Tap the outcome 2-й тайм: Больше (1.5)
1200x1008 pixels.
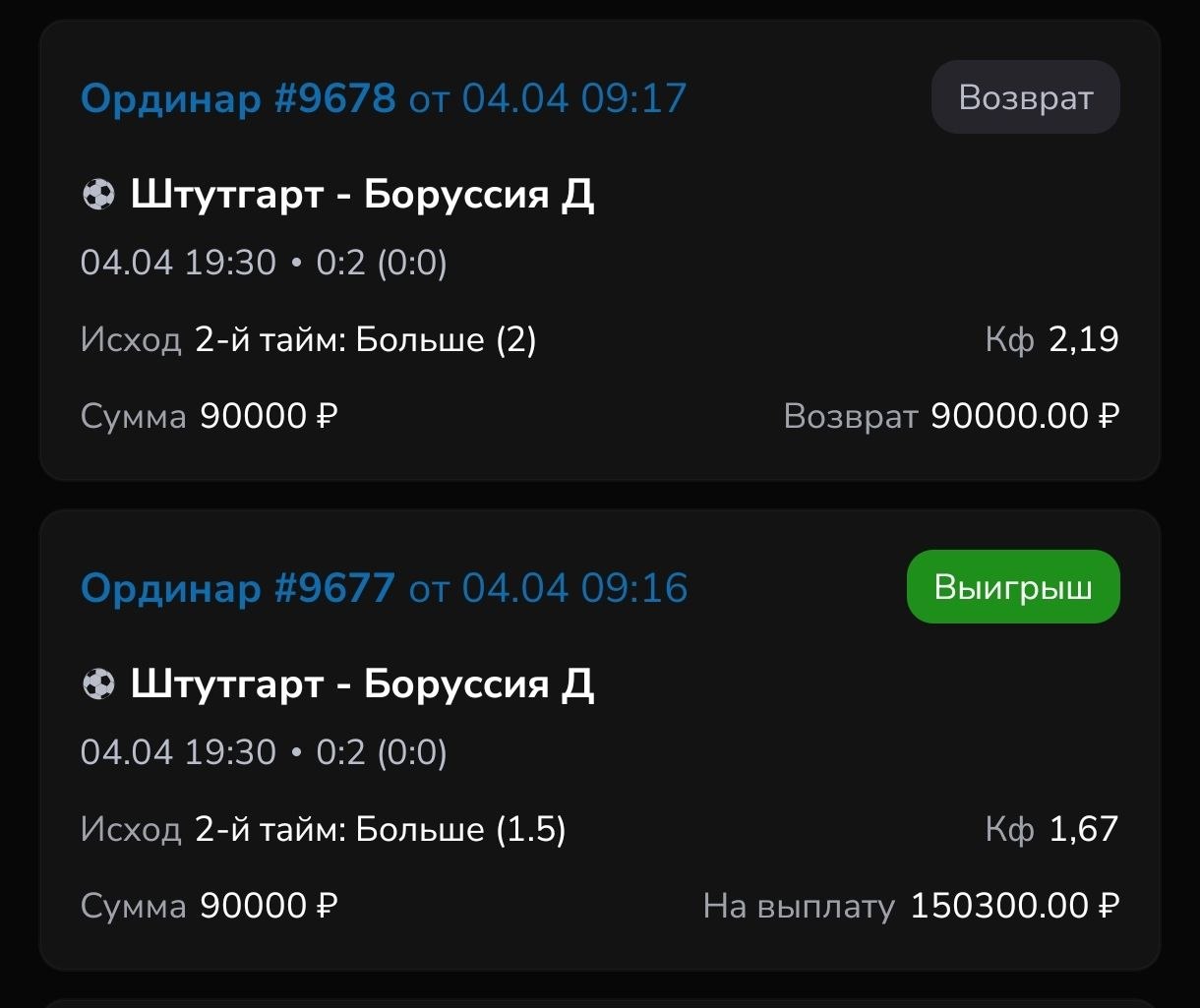pyautogui.click(x=381, y=830)
